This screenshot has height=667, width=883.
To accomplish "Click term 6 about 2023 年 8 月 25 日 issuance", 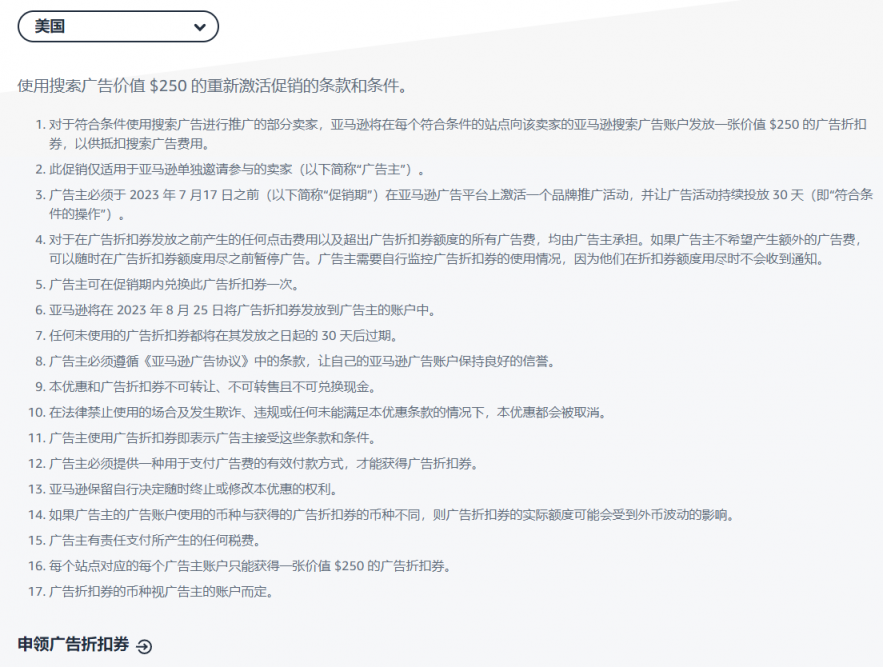I will pos(242,310).
